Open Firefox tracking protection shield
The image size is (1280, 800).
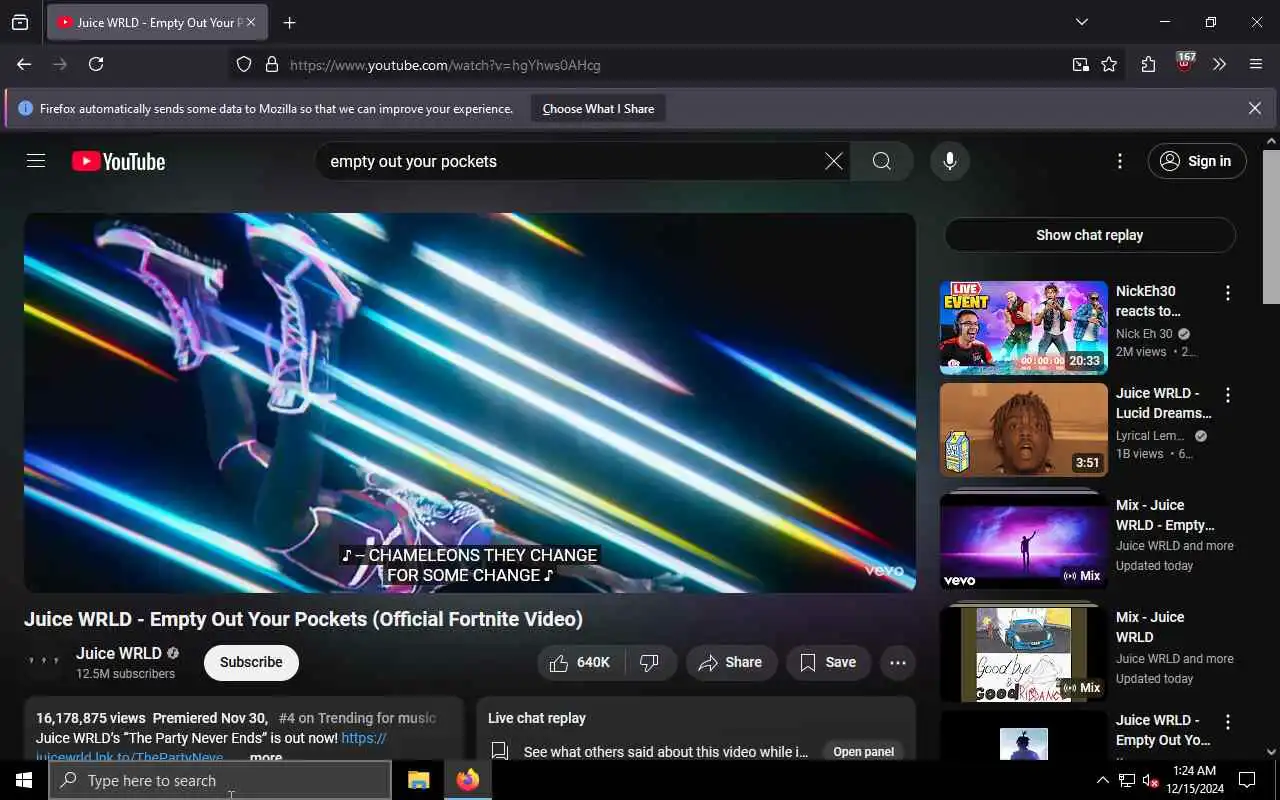244,65
